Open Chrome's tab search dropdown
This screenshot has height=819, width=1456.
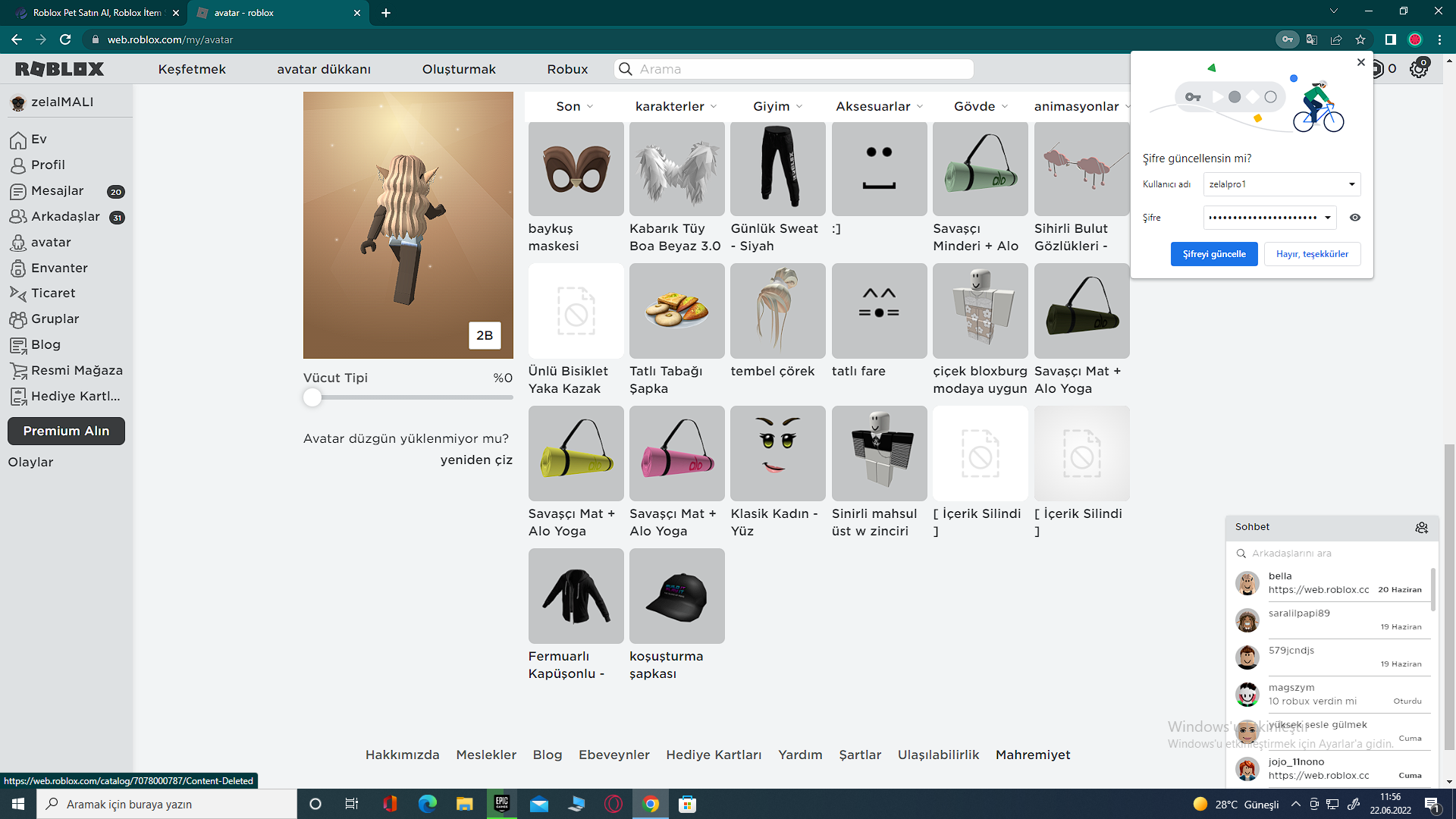(x=1334, y=11)
